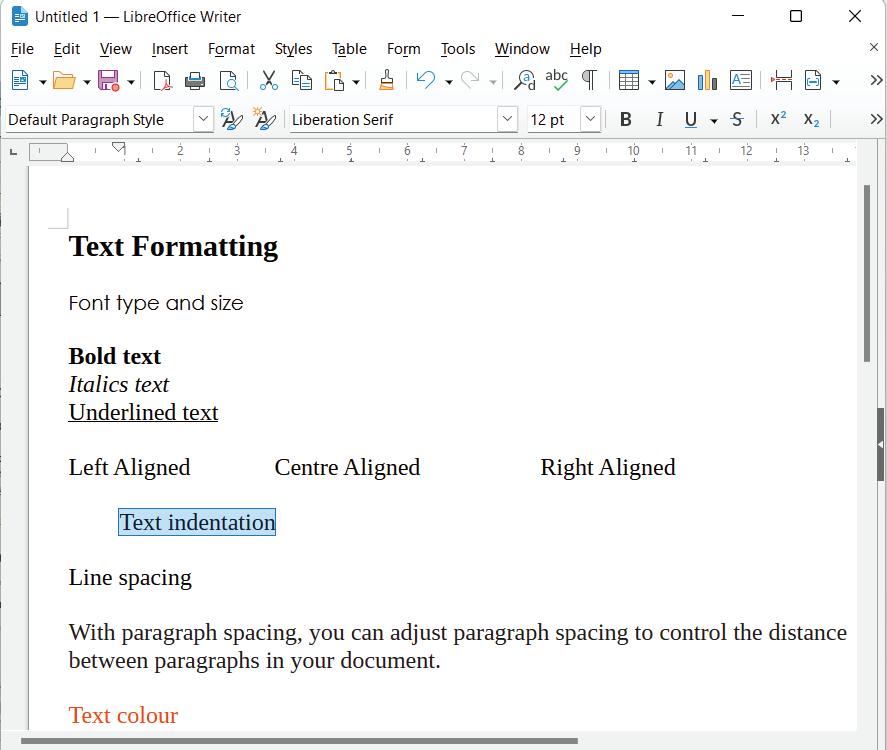The height and width of the screenshot is (750, 887).
Task: Toggle Print Preview icon
Action: (229, 80)
